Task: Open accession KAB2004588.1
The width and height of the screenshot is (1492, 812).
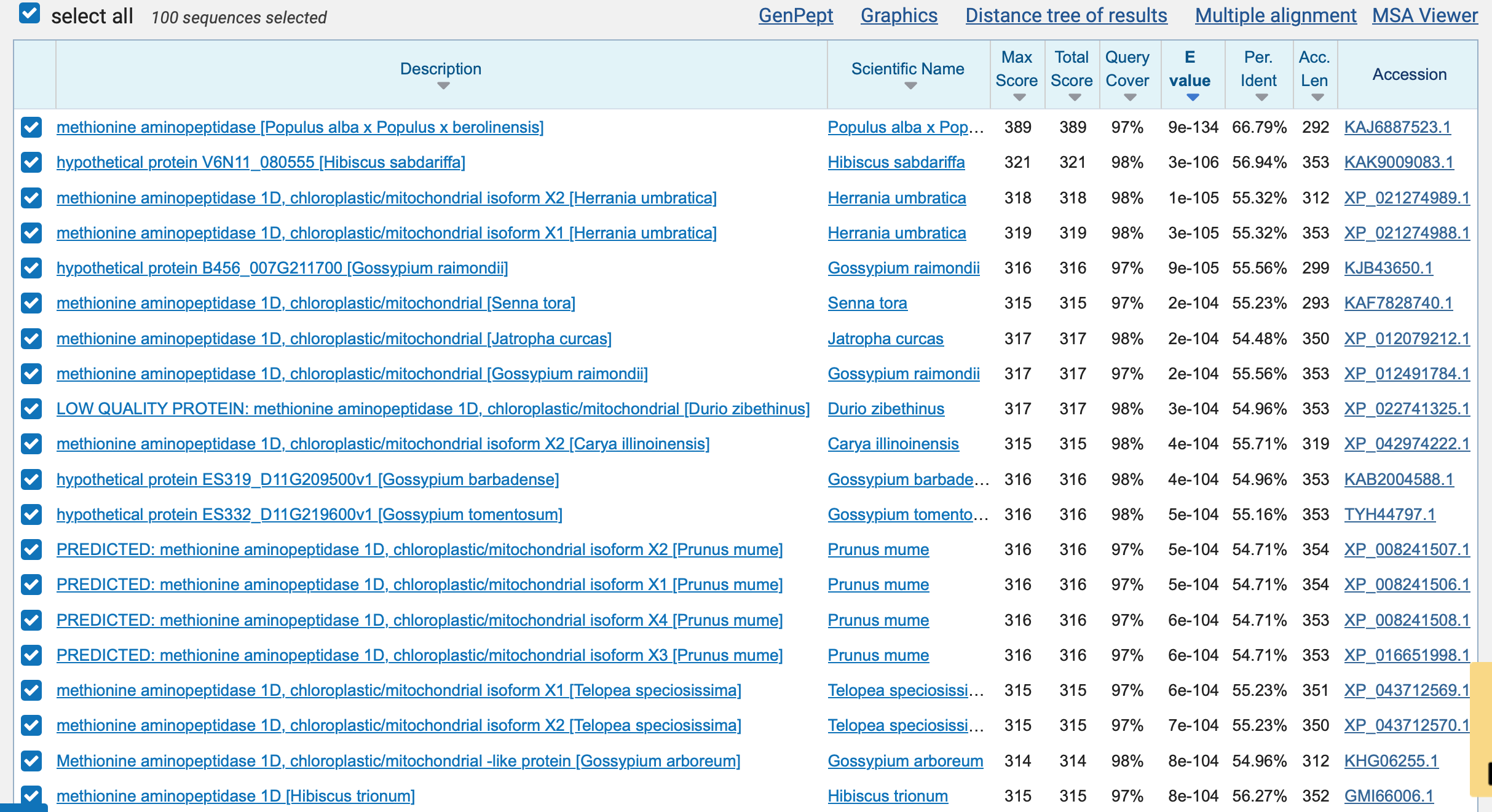Action: point(1399,479)
